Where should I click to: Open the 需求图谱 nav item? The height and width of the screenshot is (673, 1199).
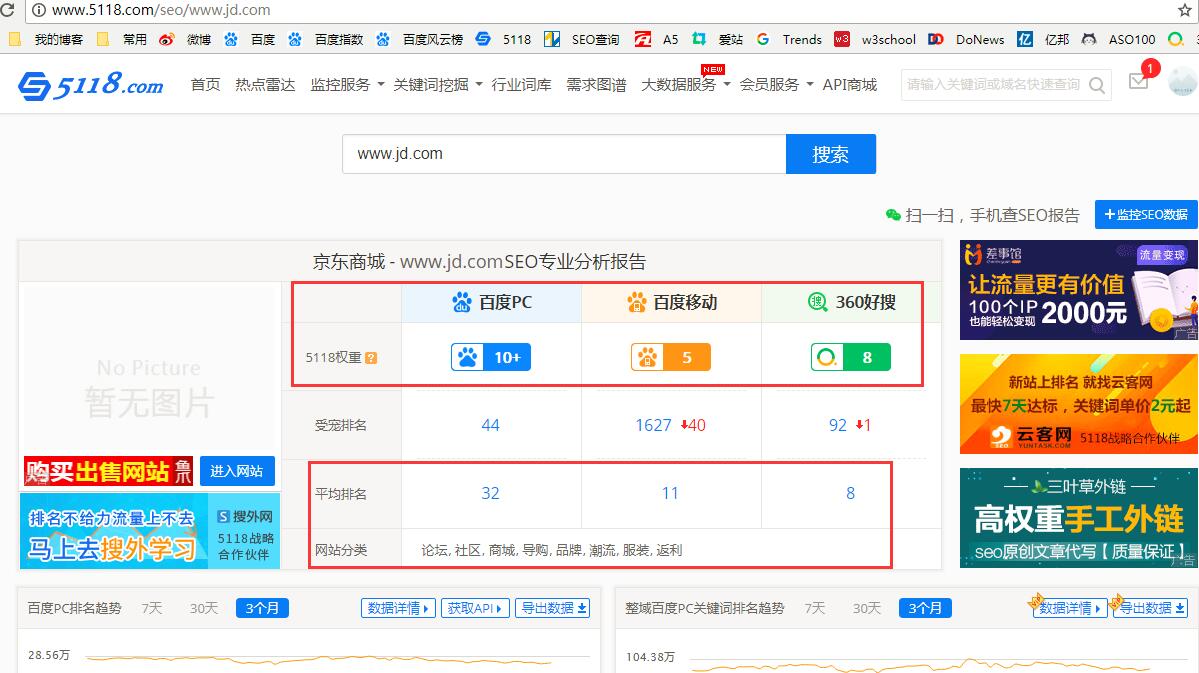[596, 85]
